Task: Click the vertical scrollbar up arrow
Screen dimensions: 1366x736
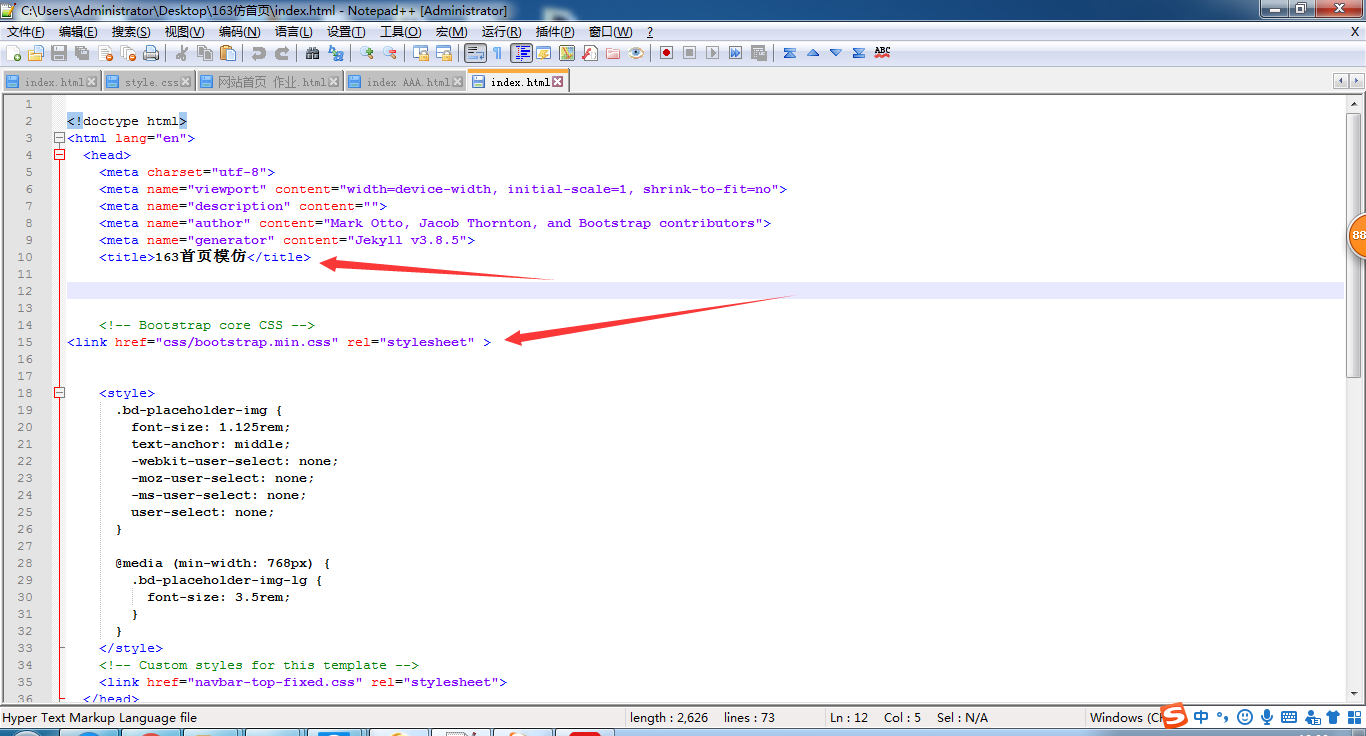Action: tap(1355, 104)
